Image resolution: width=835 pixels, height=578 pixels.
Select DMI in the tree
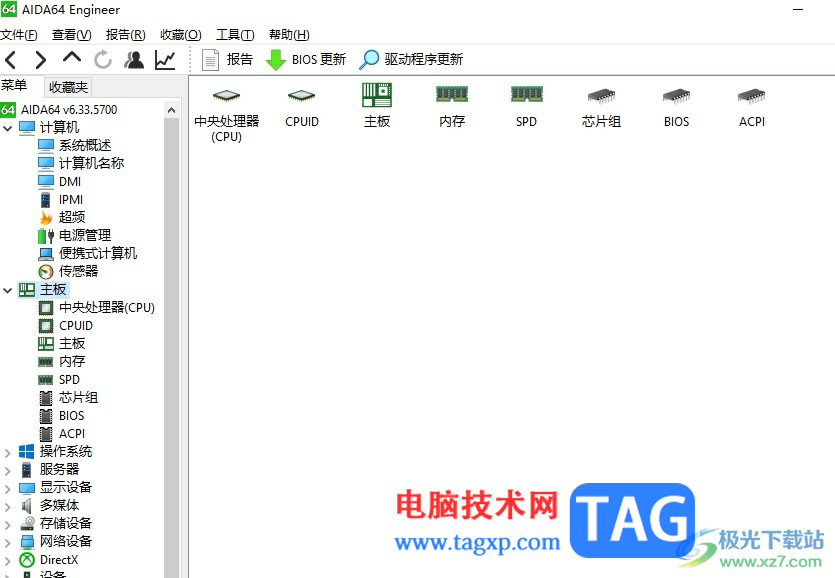pos(60,182)
